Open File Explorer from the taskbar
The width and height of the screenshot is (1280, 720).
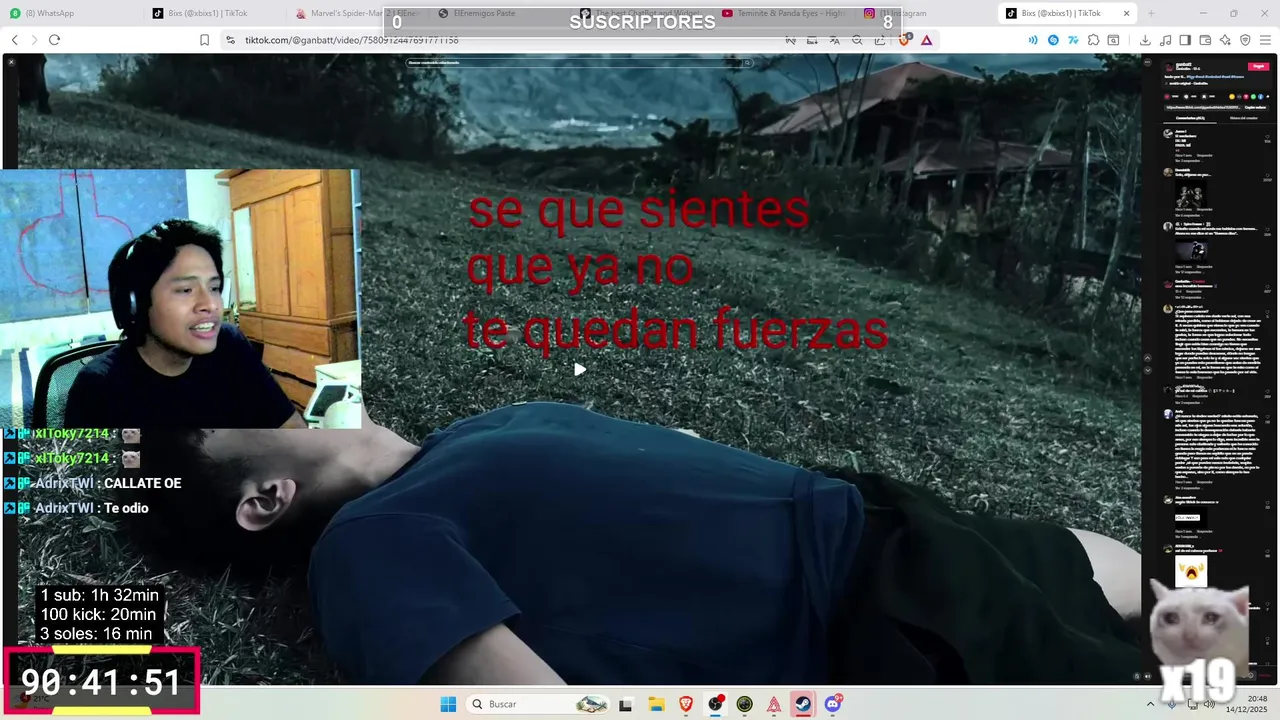(x=656, y=704)
